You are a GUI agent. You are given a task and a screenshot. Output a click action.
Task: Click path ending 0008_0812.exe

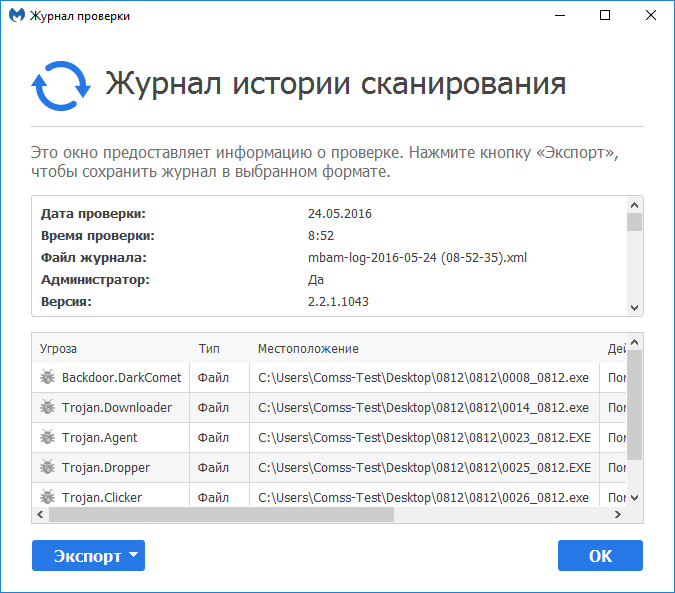point(423,377)
